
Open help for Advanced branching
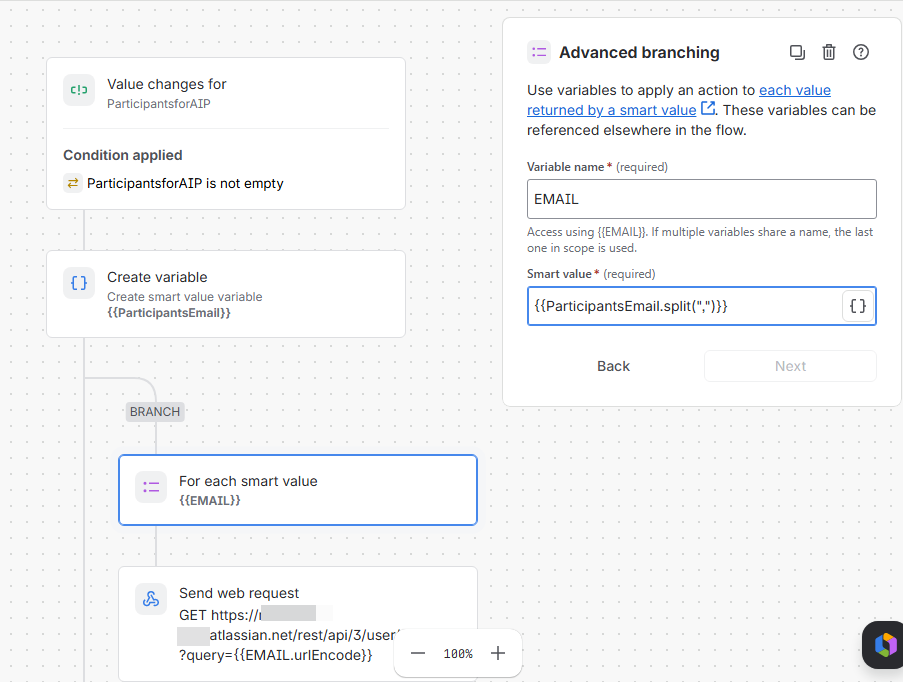point(860,52)
